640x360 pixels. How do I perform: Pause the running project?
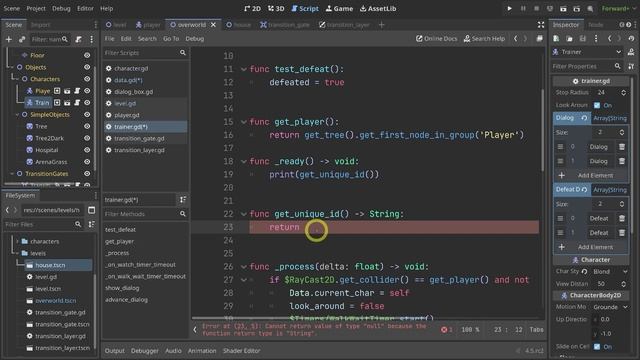coord(523,8)
